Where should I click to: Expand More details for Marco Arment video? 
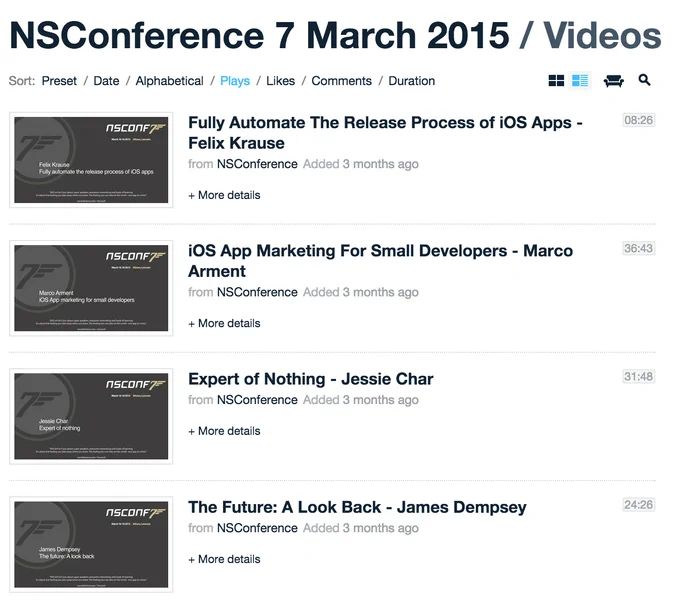(224, 324)
